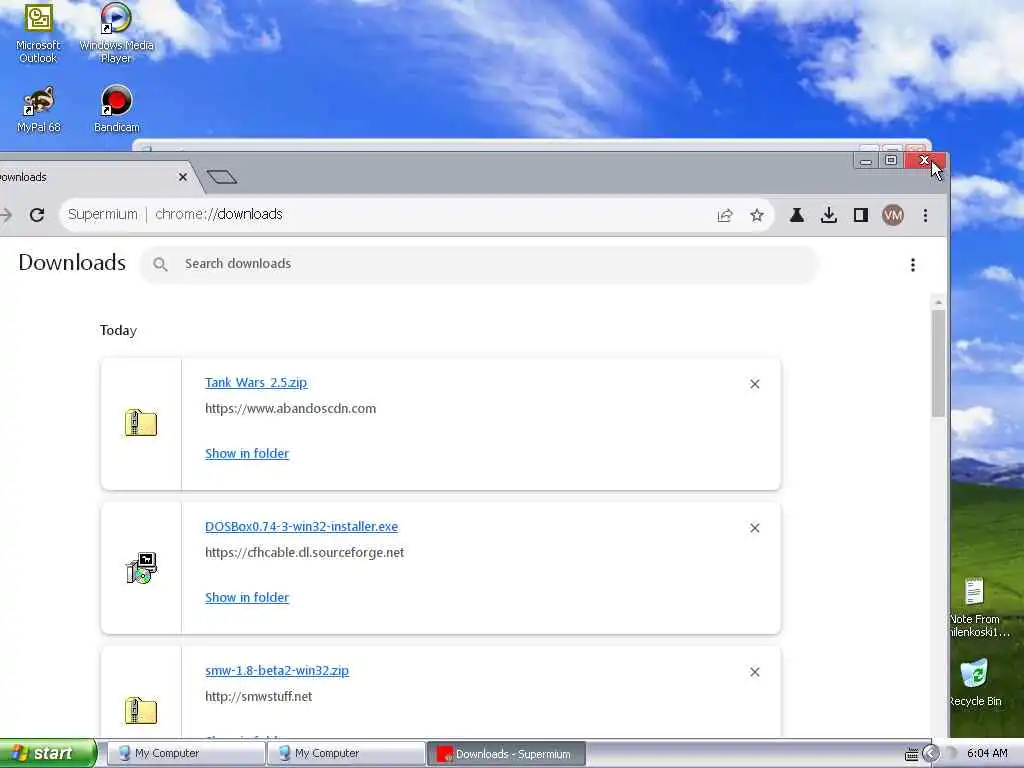Viewport: 1024px width, 768px height.
Task: Open Windows Media Player desktop shortcut
Action: (x=116, y=34)
